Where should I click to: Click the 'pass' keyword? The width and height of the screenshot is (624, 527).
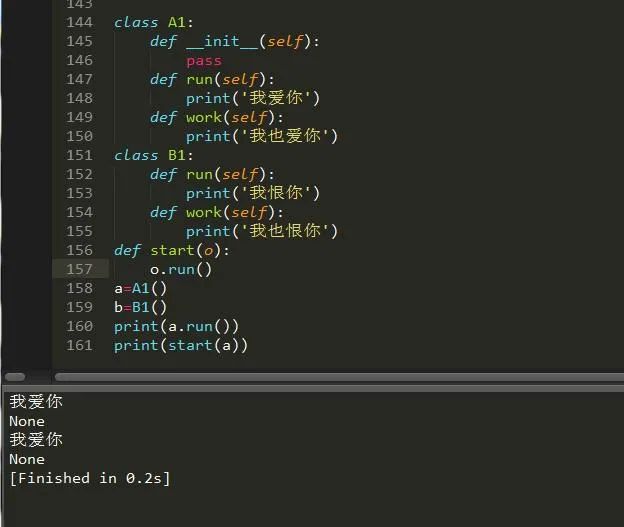click(x=204, y=61)
